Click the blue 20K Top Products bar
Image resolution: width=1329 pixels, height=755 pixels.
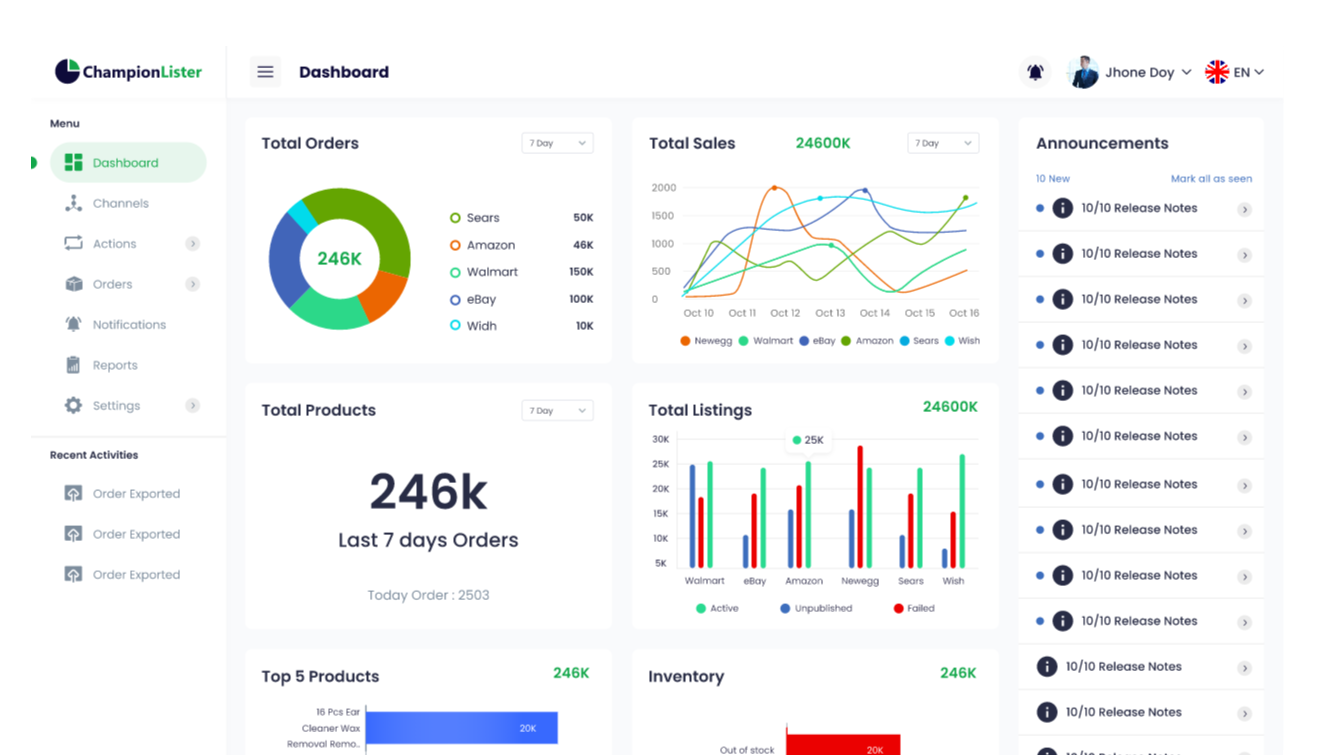(461, 728)
